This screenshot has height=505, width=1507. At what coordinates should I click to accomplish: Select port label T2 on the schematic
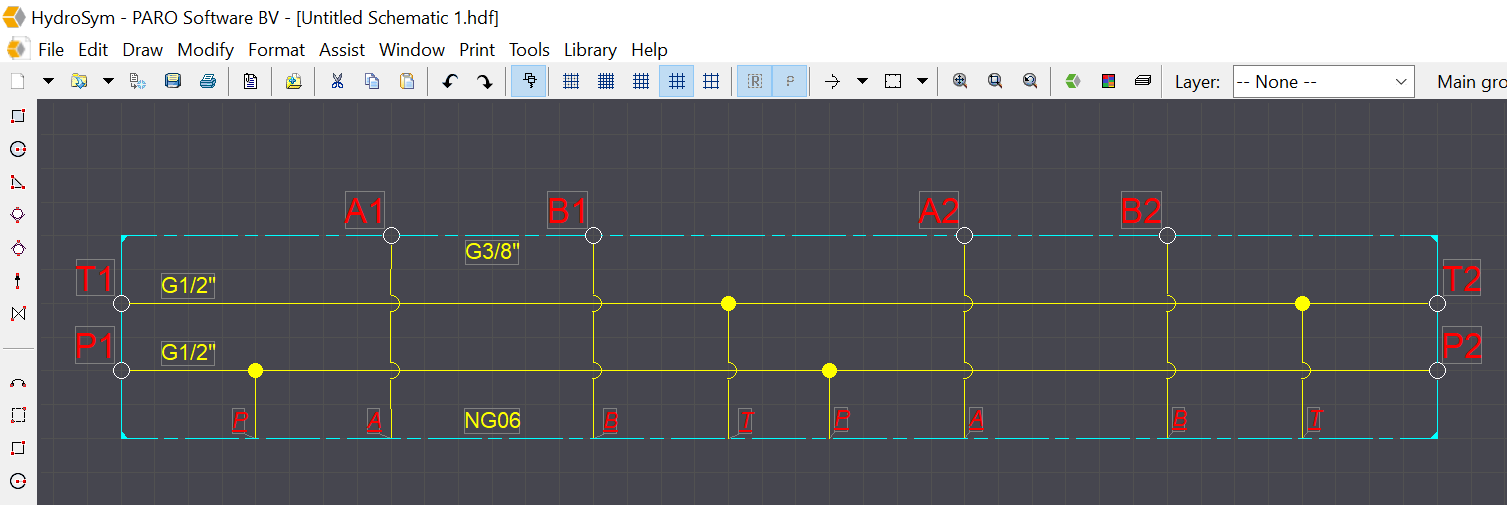click(1461, 278)
